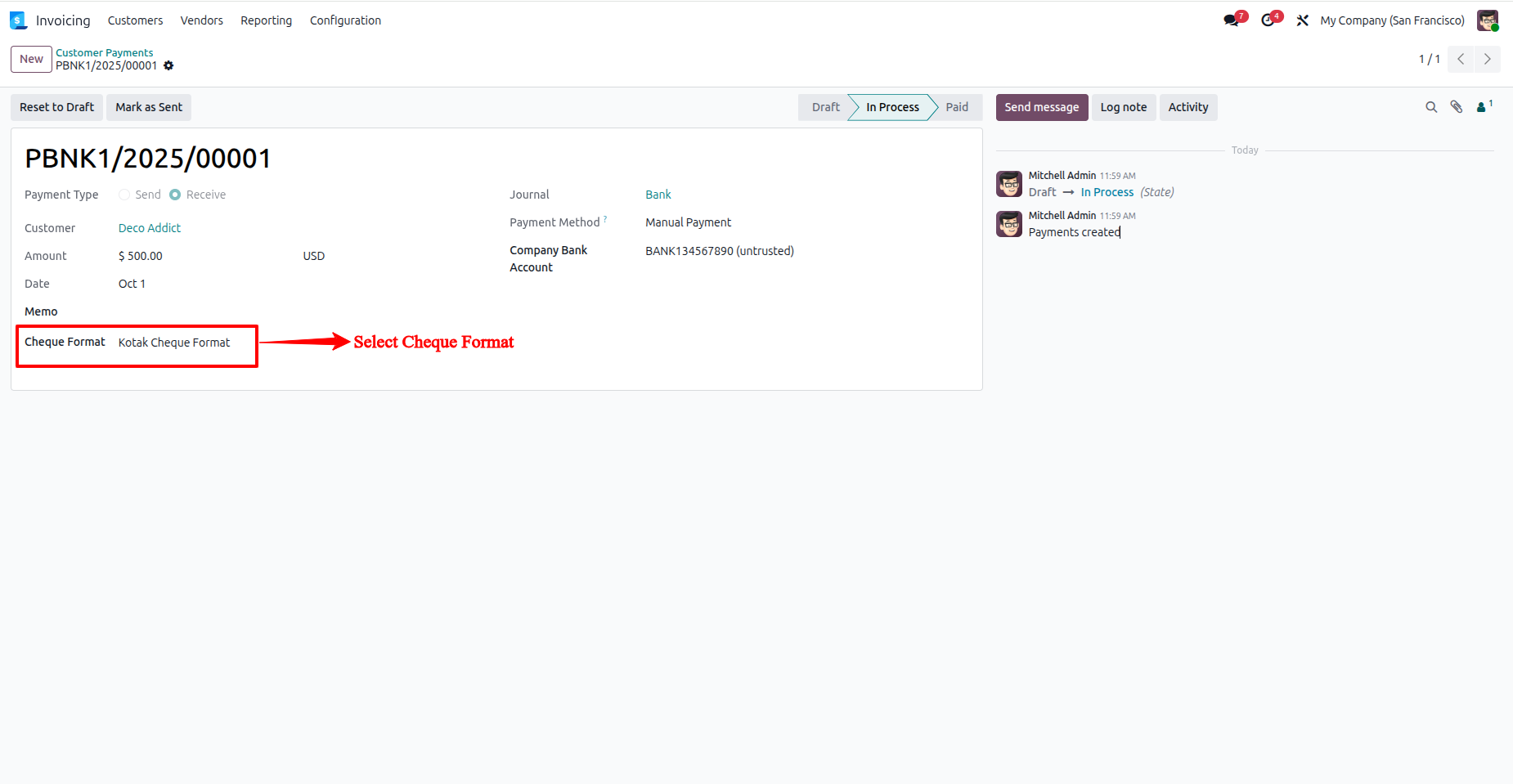Open the Vendors menu
Viewport: 1513px width, 784px height.
tap(202, 20)
